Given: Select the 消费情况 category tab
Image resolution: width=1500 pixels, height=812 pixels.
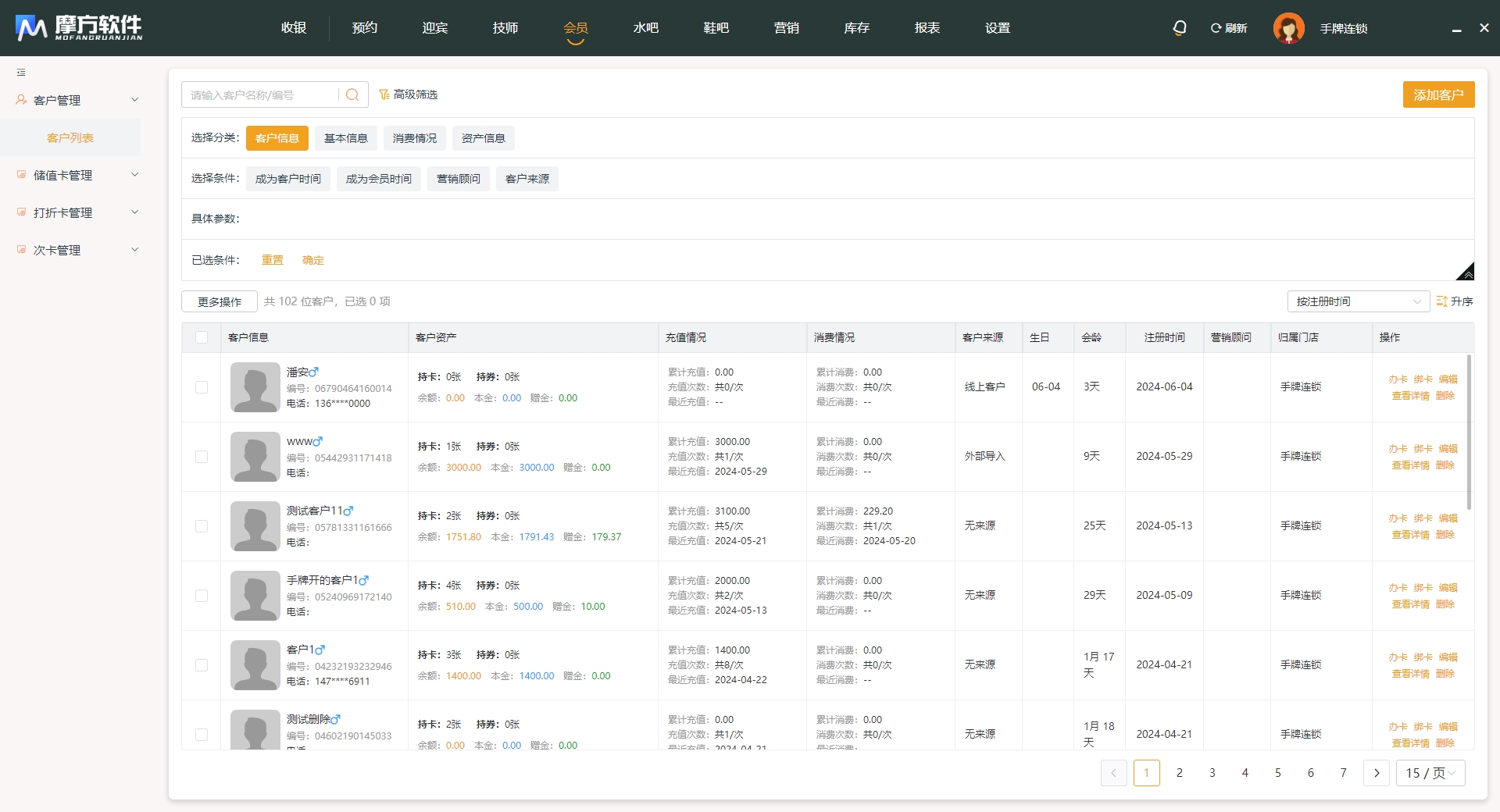Looking at the screenshot, I should pos(415,138).
